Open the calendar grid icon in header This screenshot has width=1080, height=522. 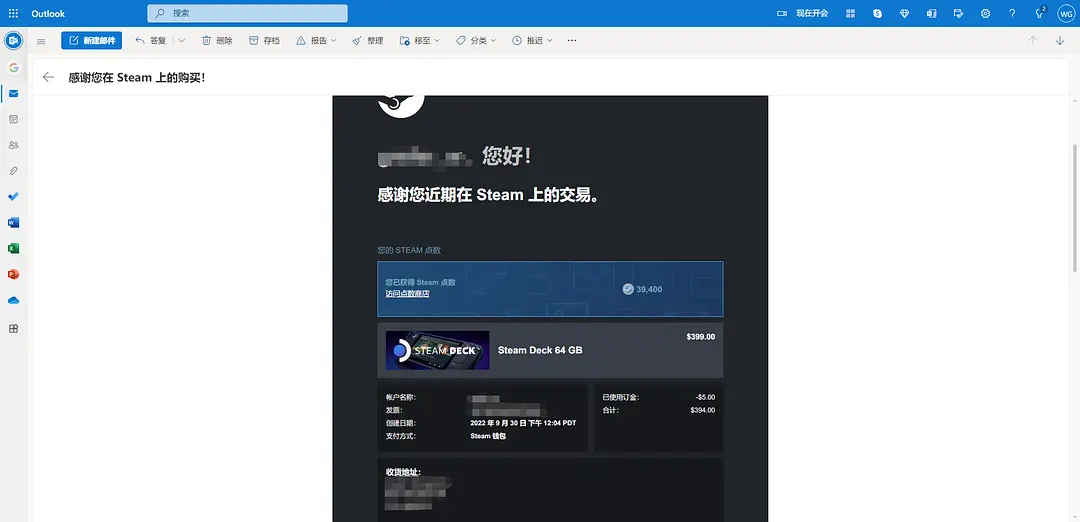coord(851,13)
